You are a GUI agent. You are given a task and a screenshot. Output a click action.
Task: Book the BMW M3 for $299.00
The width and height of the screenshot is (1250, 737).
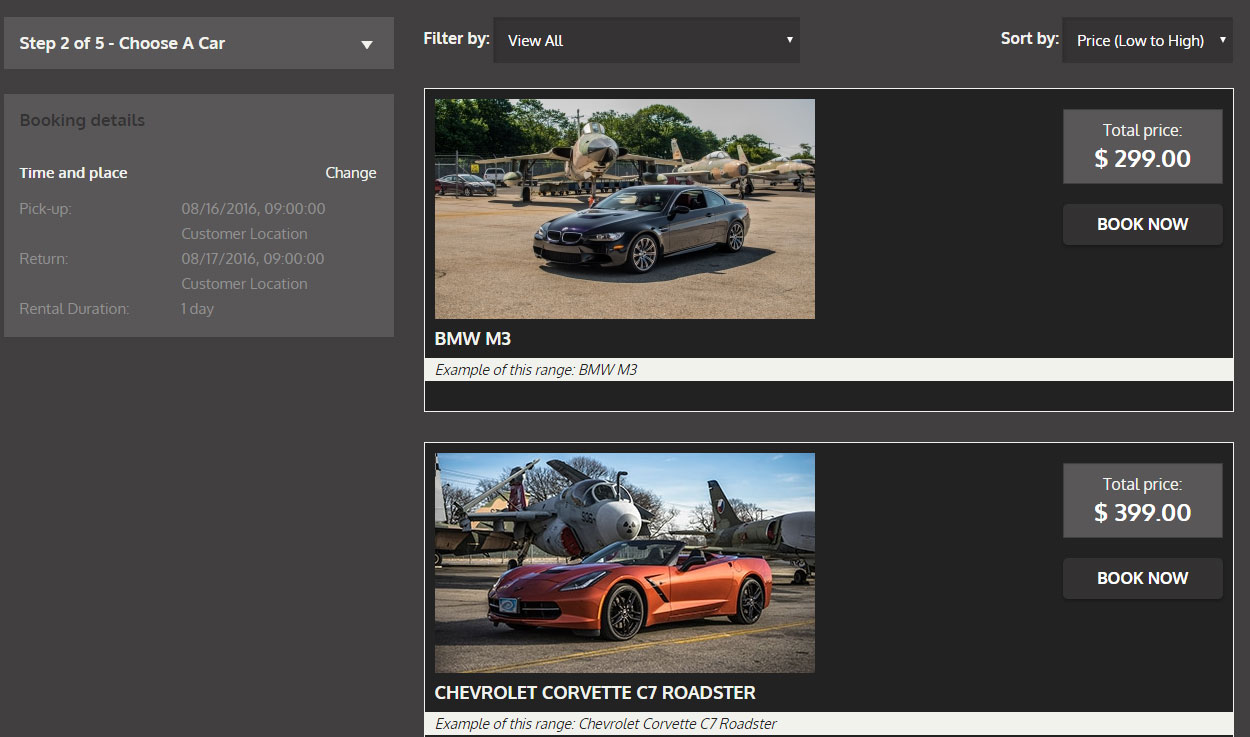pos(1143,224)
